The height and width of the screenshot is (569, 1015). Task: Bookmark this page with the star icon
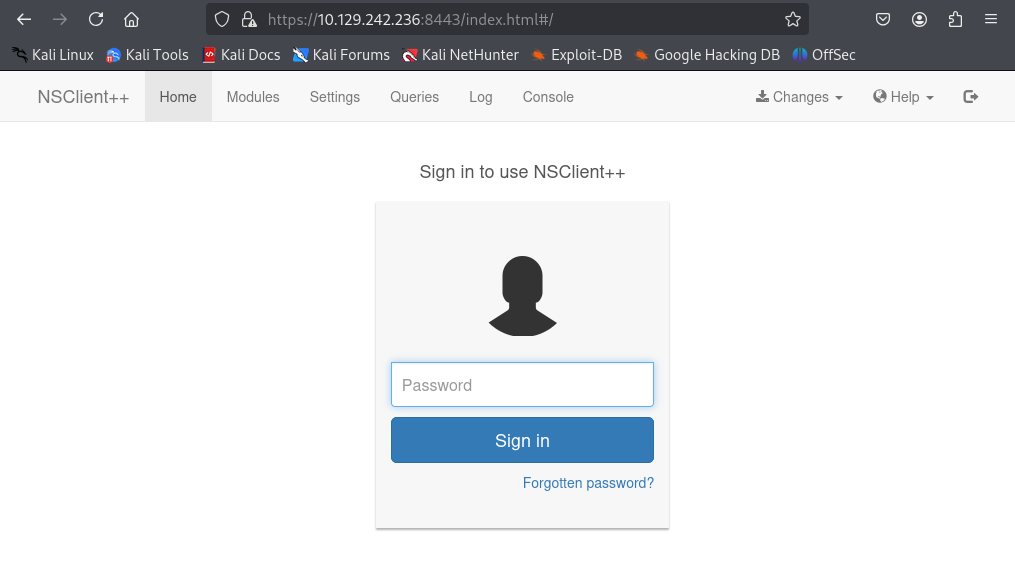point(792,19)
